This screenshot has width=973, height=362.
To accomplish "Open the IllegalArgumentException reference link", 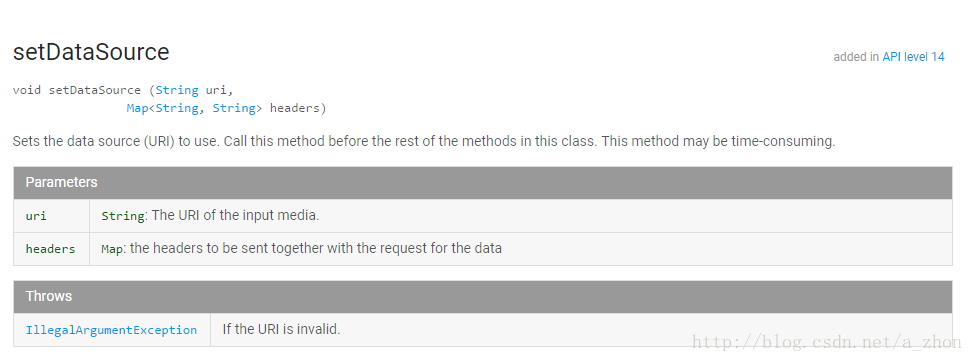I will point(111,330).
